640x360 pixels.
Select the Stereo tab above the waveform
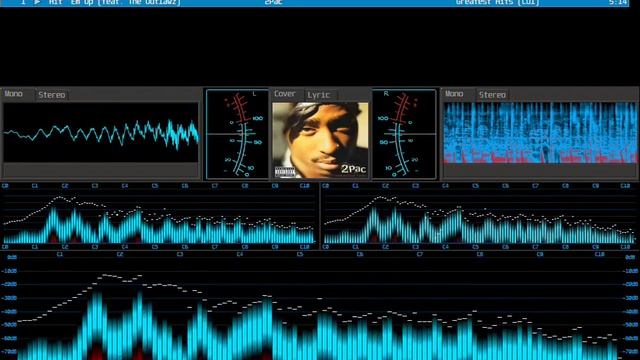click(52, 95)
